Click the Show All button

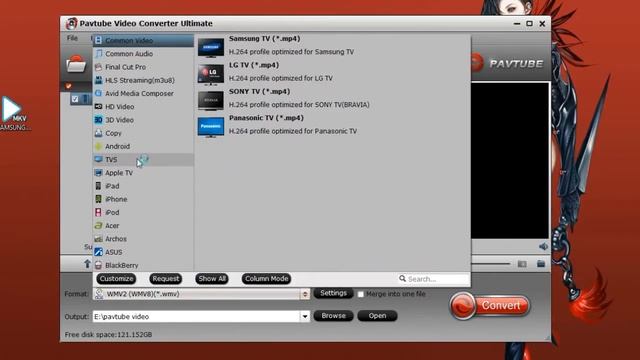tap(212, 279)
